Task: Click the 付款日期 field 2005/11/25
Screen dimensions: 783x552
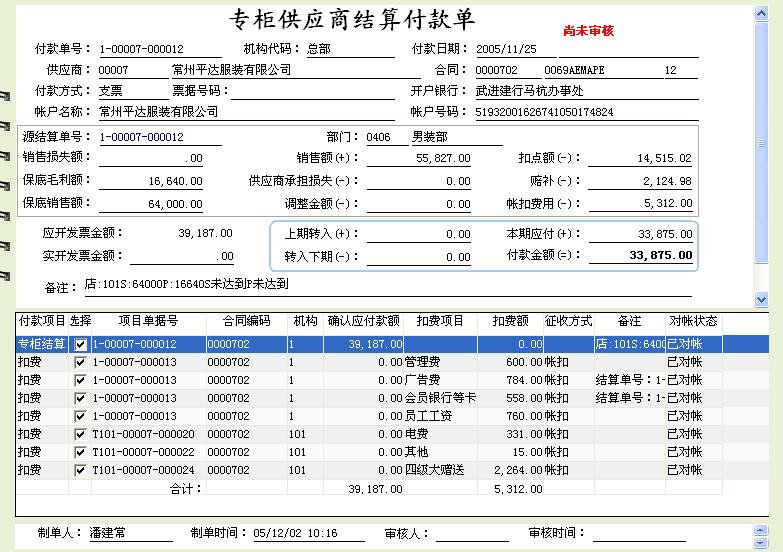Action: tap(515, 49)
